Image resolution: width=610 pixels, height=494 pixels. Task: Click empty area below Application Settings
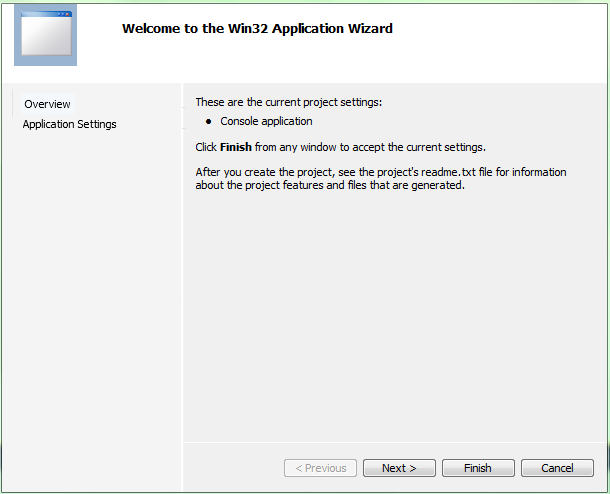[90, 300]
